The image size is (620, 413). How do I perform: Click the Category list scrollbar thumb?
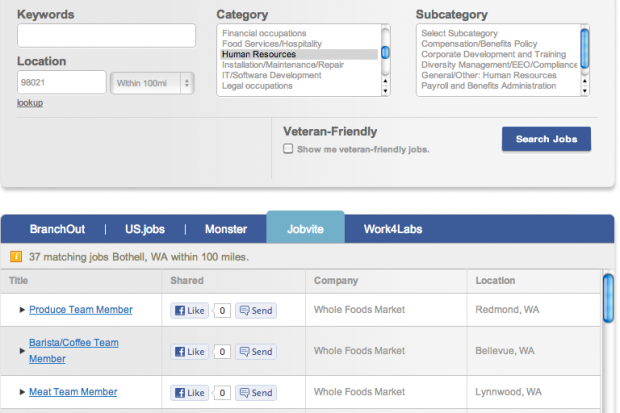click(385, 52)
